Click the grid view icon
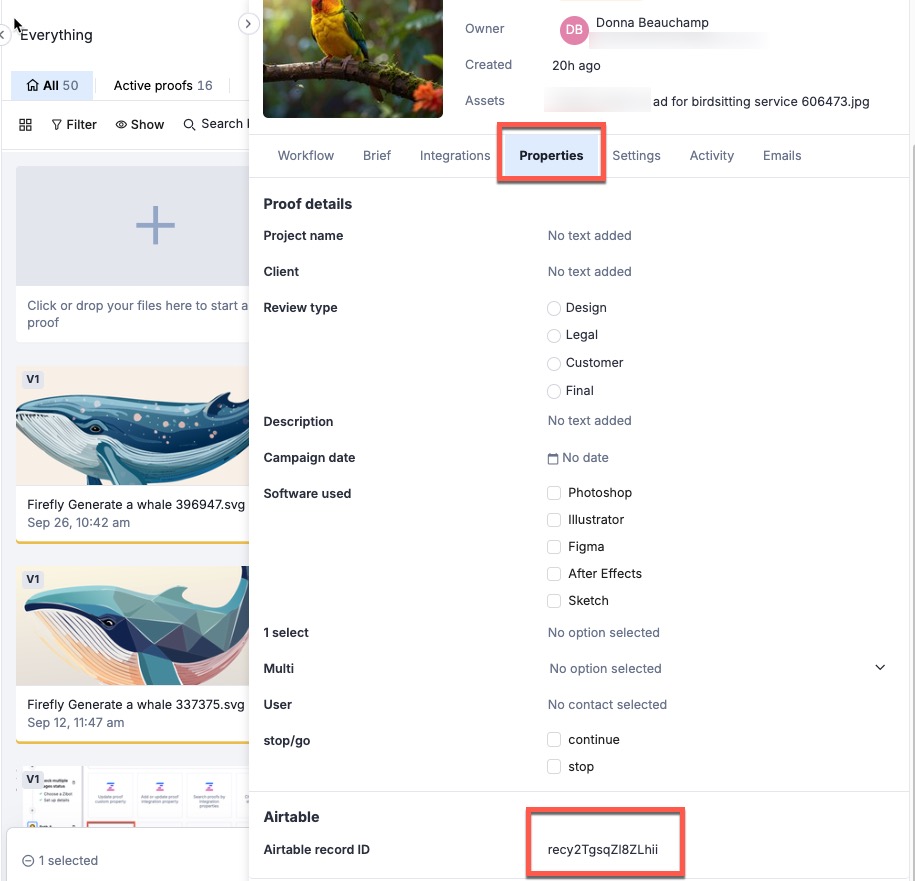The height and width of the screenshot is (881, 915). [26, 125]
